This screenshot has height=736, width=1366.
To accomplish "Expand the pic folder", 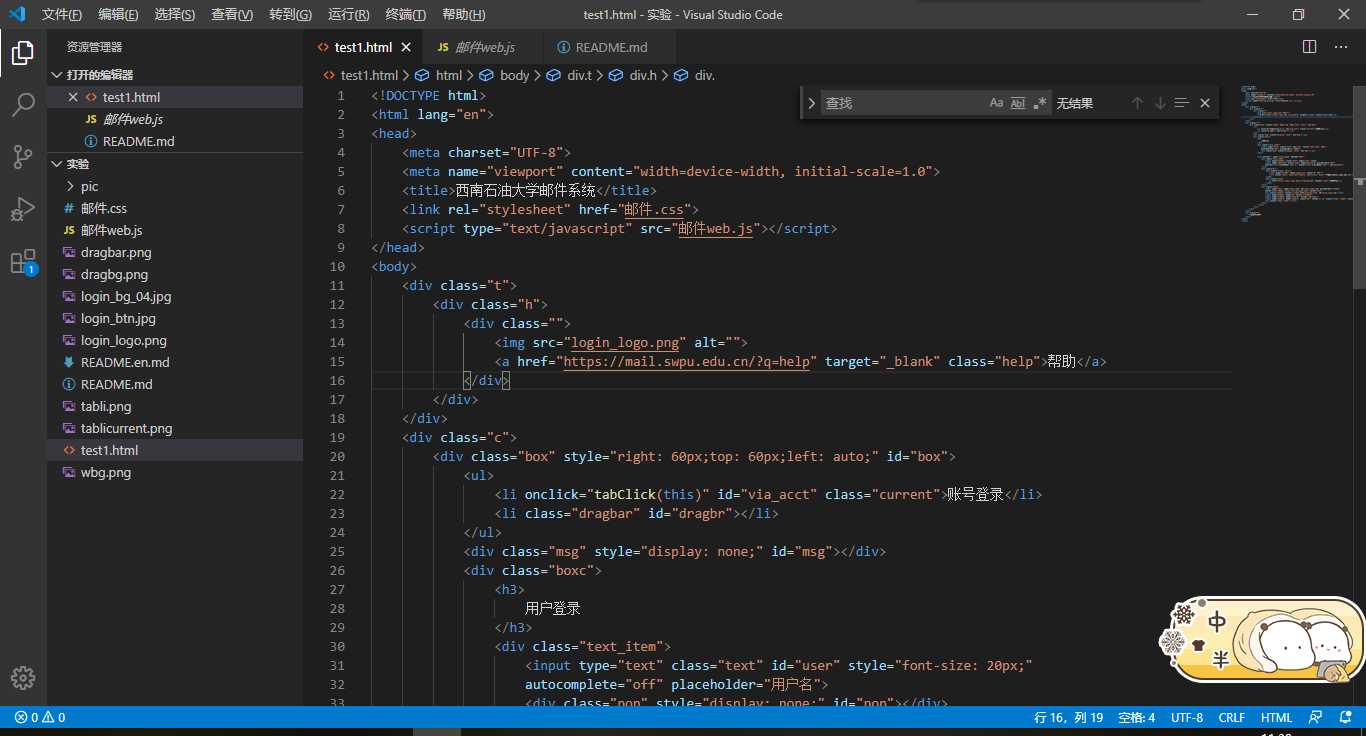I will coord(175,186).
